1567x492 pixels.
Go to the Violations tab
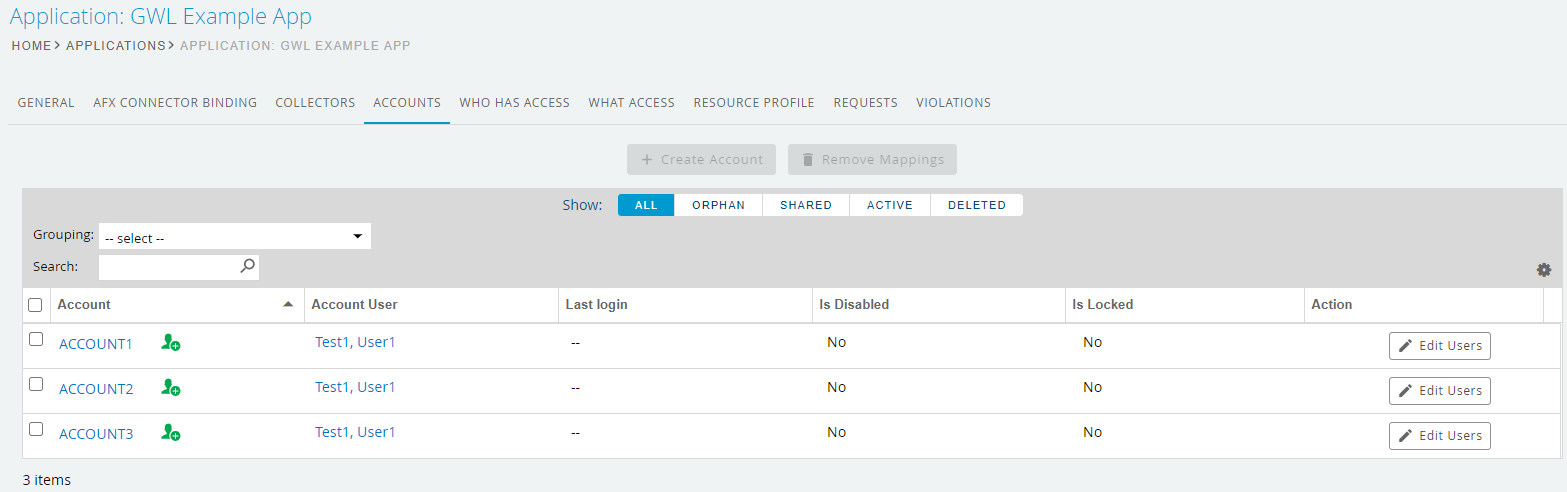pos(953,103)
